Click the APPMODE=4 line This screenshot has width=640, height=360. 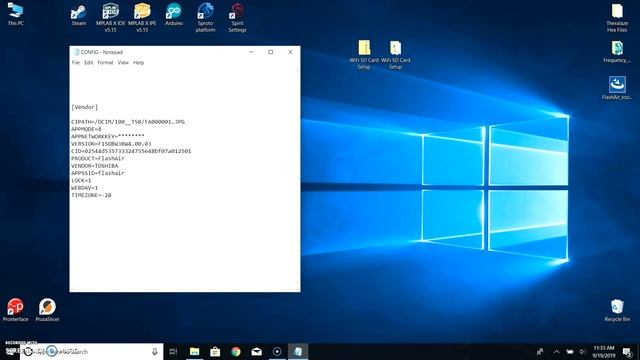(x=86, y=129)
